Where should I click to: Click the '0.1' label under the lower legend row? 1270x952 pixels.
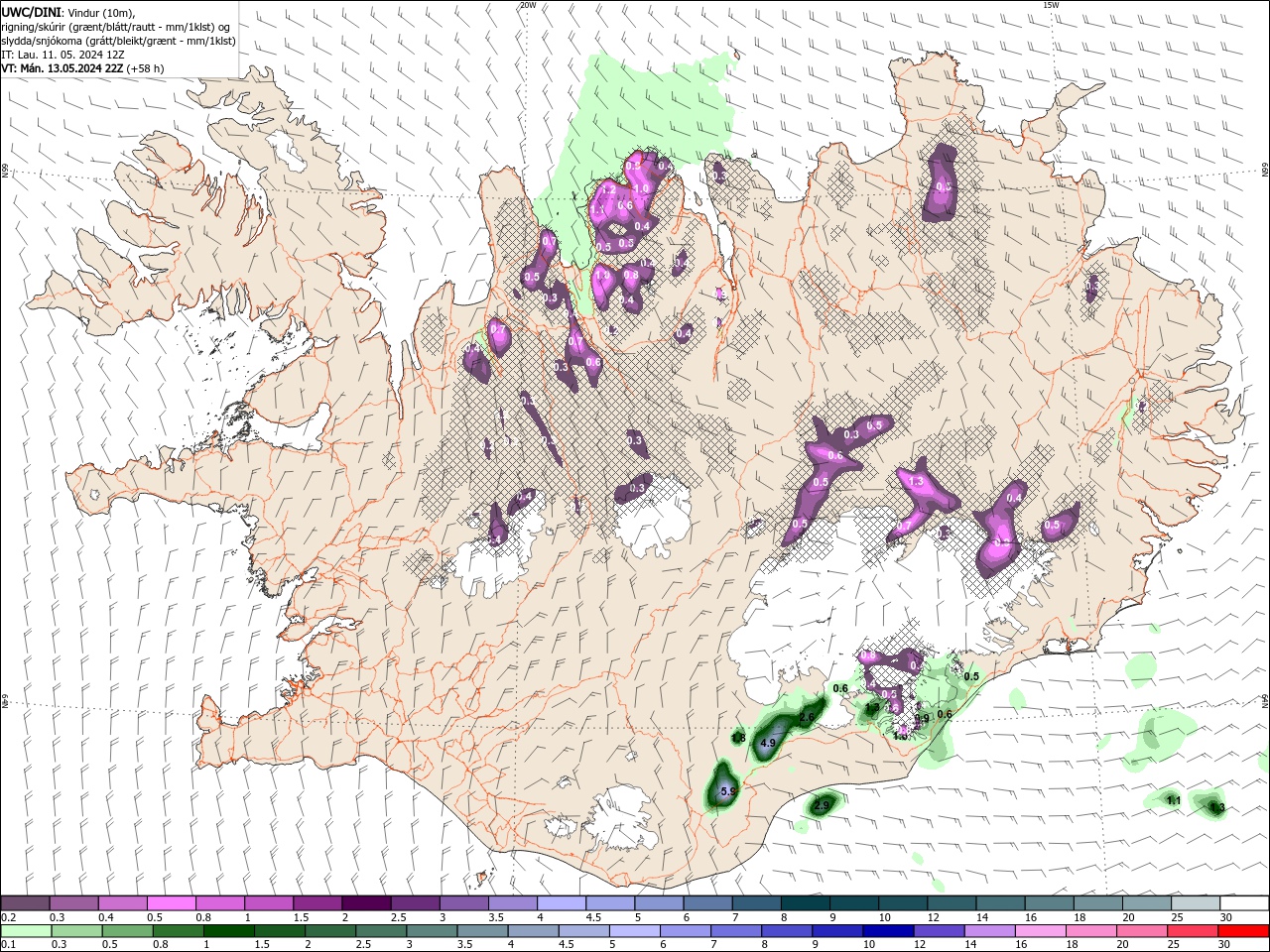click(8, 944)
